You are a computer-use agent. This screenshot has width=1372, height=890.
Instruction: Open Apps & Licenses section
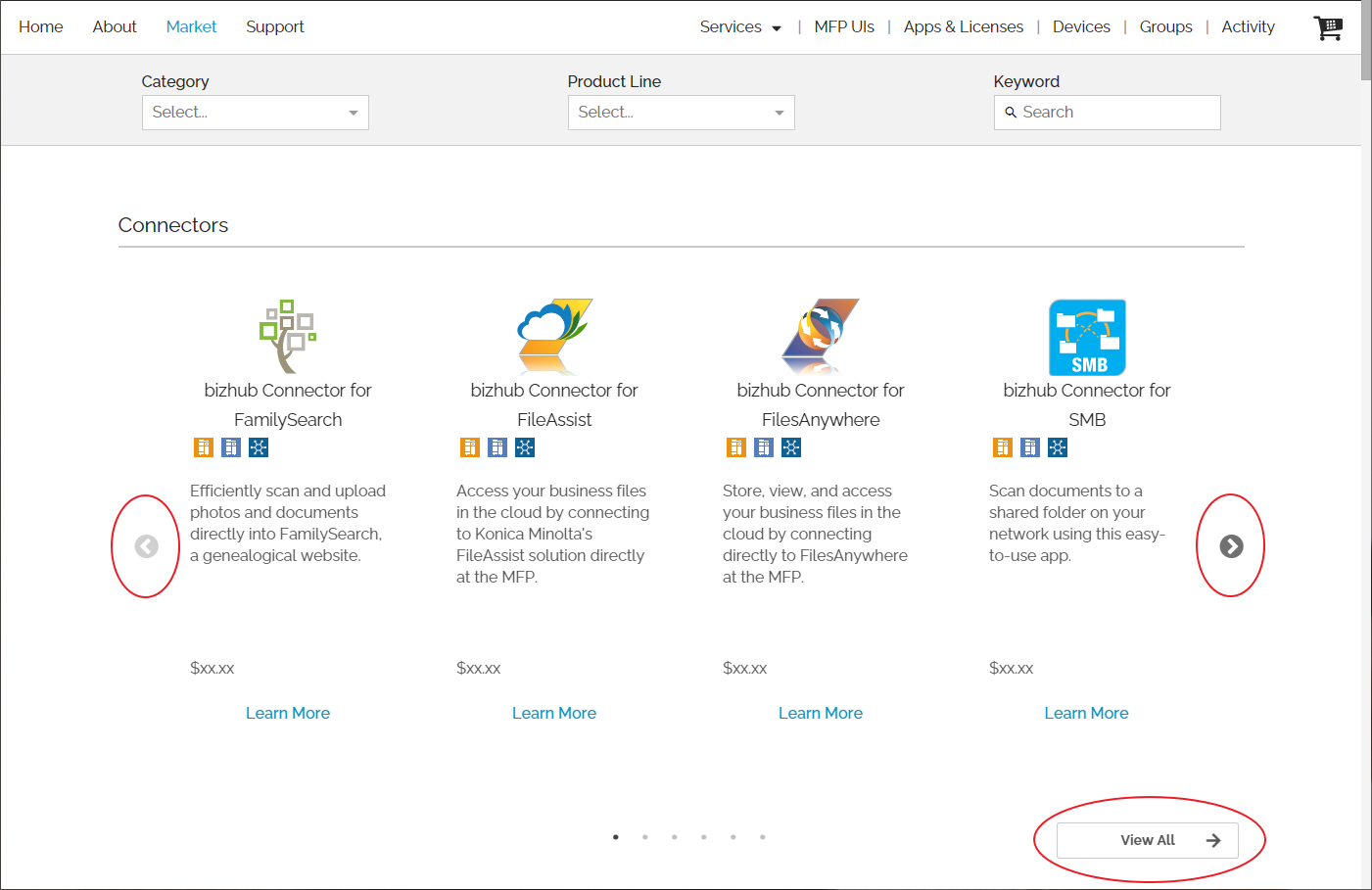964,27
